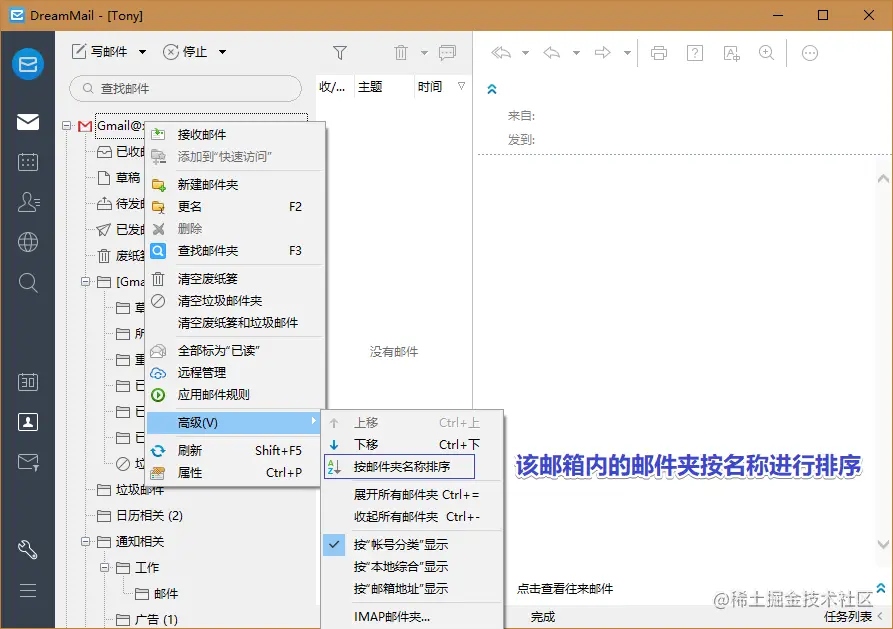Click the filter funnel icon

[340, 53]
